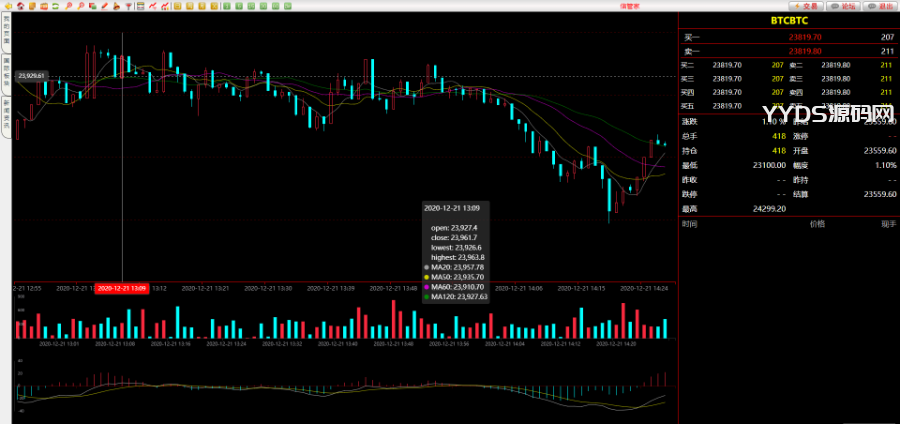This screenshot has width=900, height=424.
Task: Click the last green square period icon
Action: (x=287, y=6)
